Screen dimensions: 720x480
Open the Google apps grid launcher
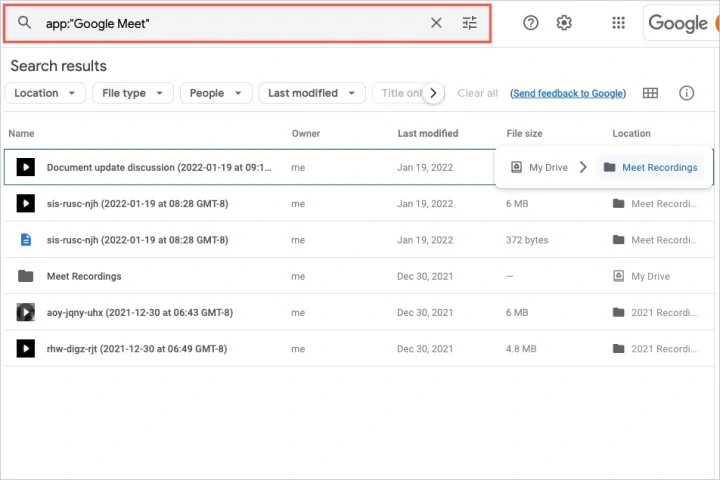point(619,23)
